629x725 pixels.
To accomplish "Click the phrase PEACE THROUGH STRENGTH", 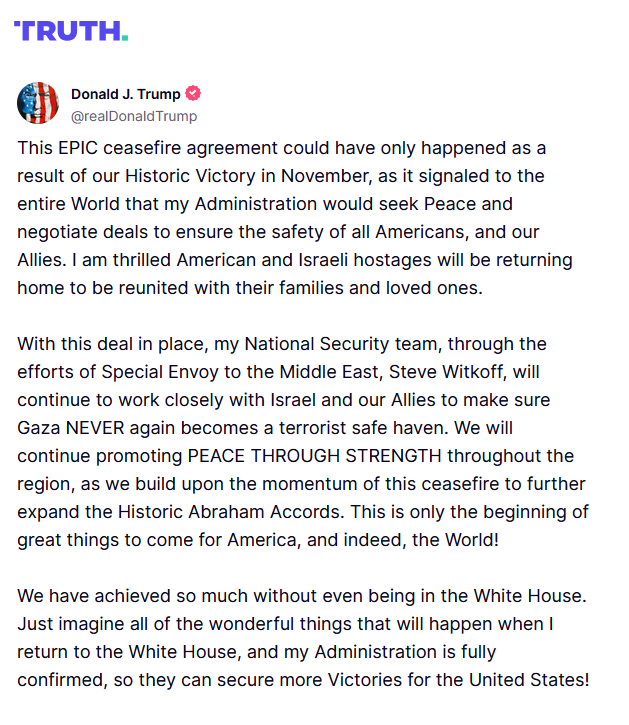I will coord(314,456).
